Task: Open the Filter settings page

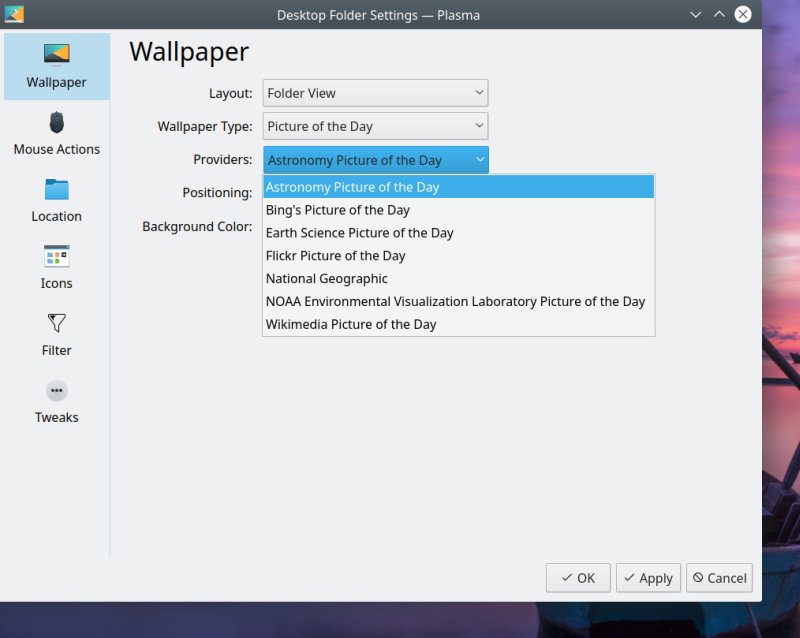Action: pyautogui.click(x=56, y=334)
